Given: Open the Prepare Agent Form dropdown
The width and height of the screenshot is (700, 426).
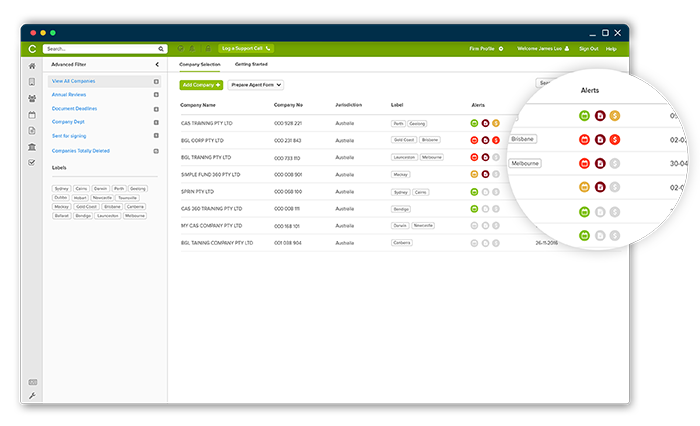Looking at the screenshot, I should point(256,85).
